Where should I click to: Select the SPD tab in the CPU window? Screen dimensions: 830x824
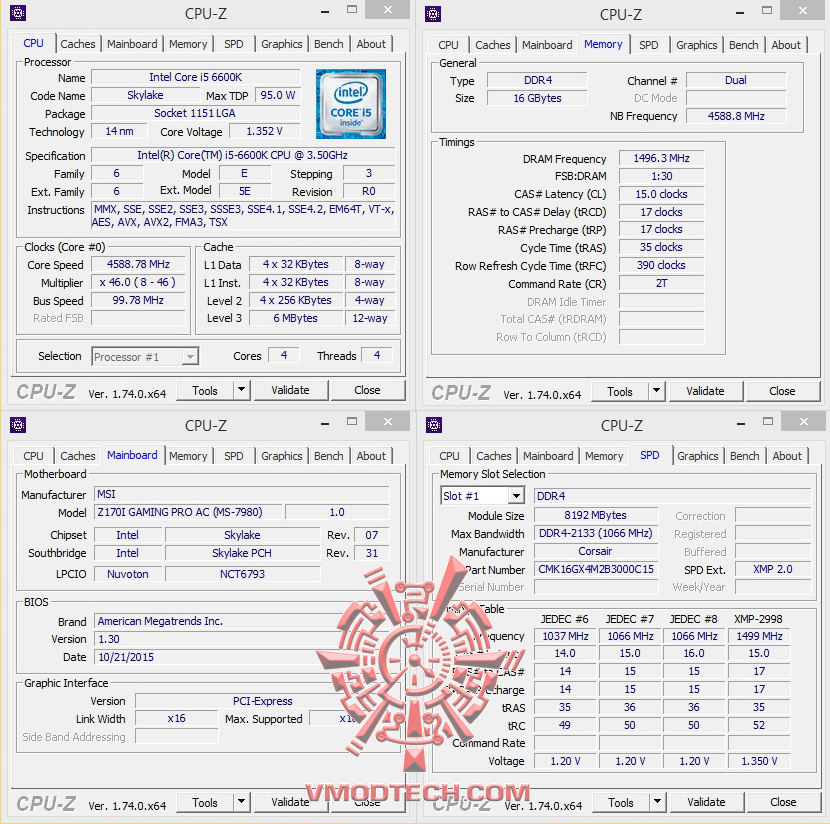click(x=233, y=44)
